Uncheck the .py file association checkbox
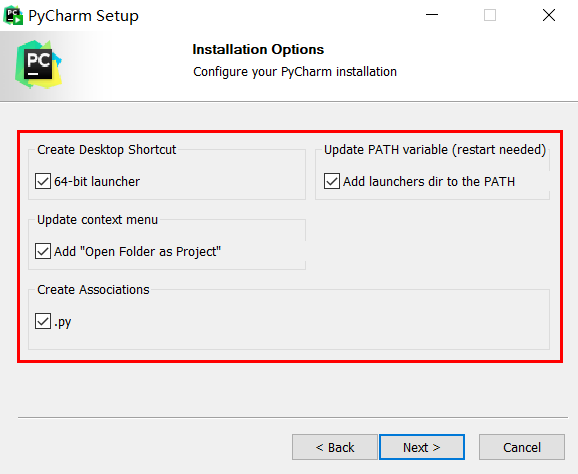This screenshot has height=474, width=578. pyautogui.click(x=43, y=321)
